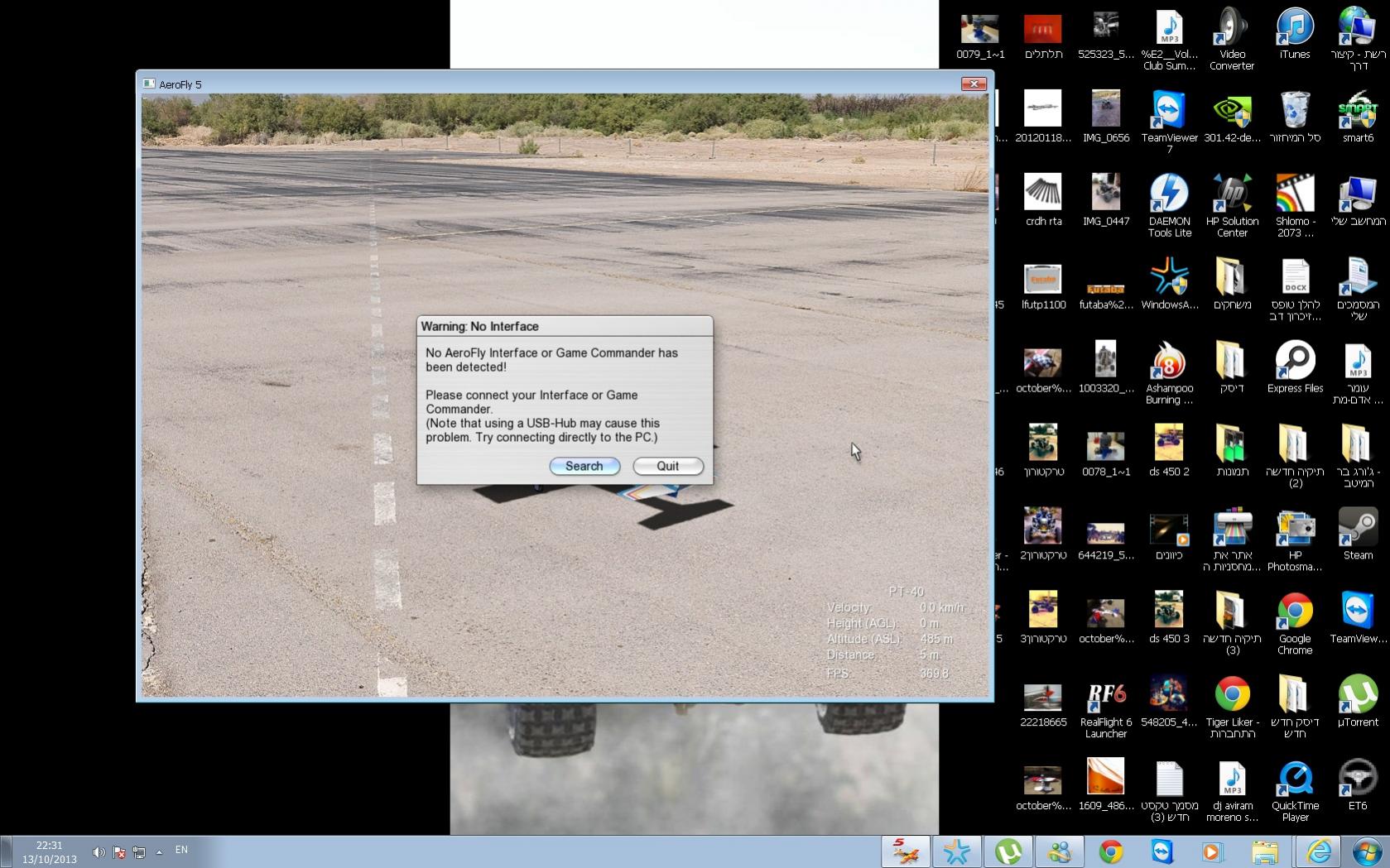The height and width of the screenshot is (868, 1390).
Task: Select ds 450 2 image thumbnail
Action: [1169, 450]
